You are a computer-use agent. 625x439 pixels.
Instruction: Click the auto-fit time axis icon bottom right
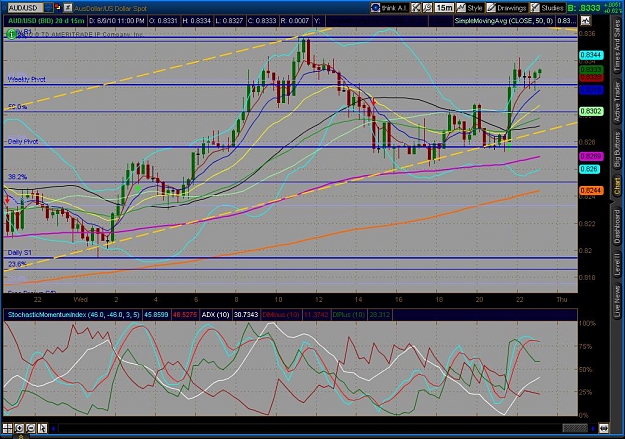pyautogui.click(x=604, y=428)
